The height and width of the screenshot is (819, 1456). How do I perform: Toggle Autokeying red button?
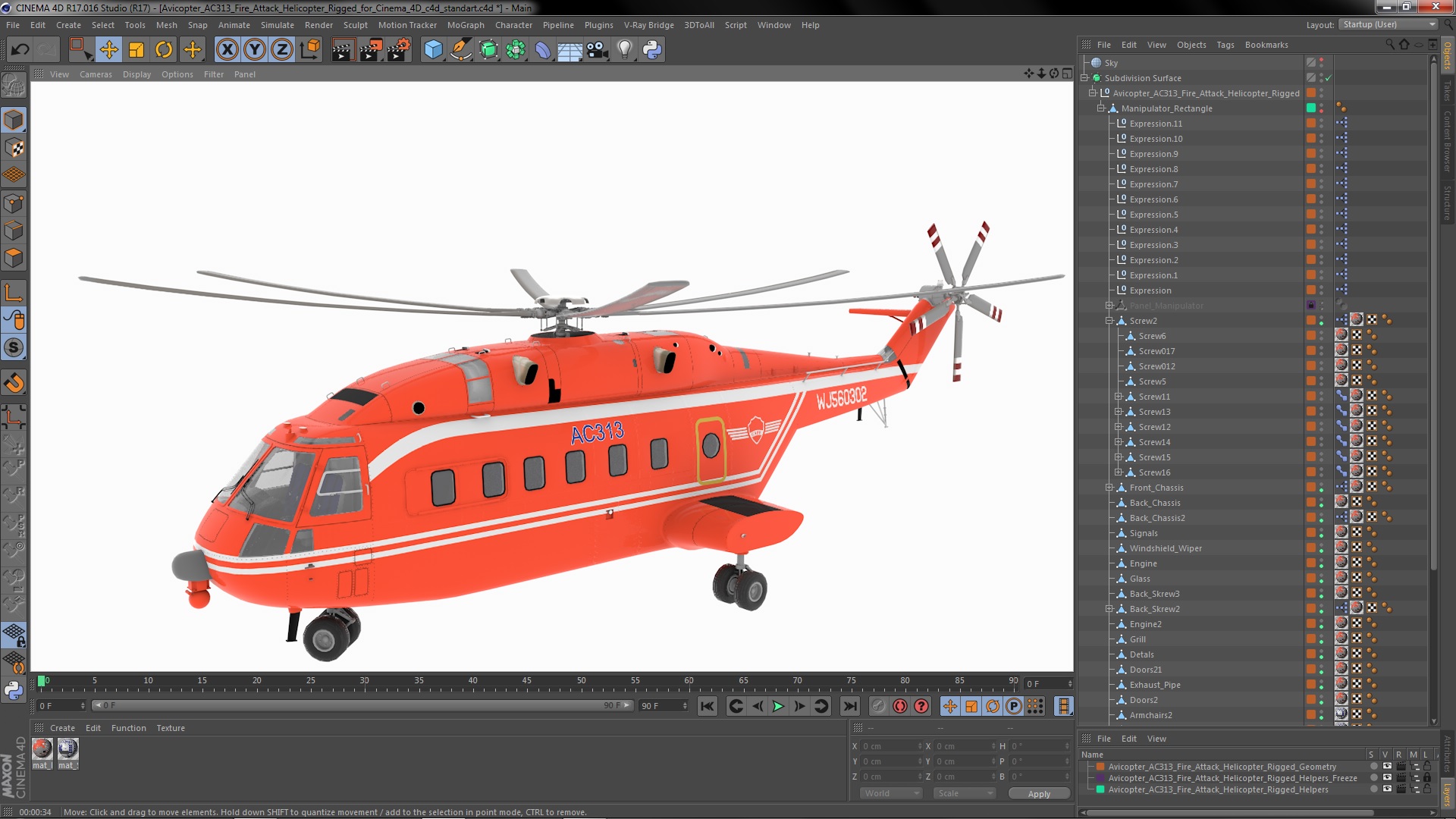900,706
